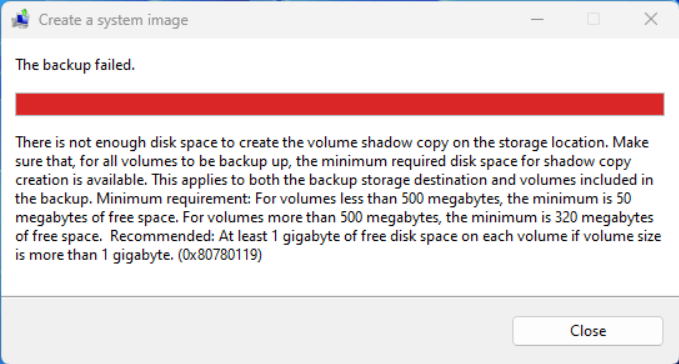Screen dimensions: 679x364
Task: Click the "Minimum requirement:" text in the message
Action: click(174, 199)
